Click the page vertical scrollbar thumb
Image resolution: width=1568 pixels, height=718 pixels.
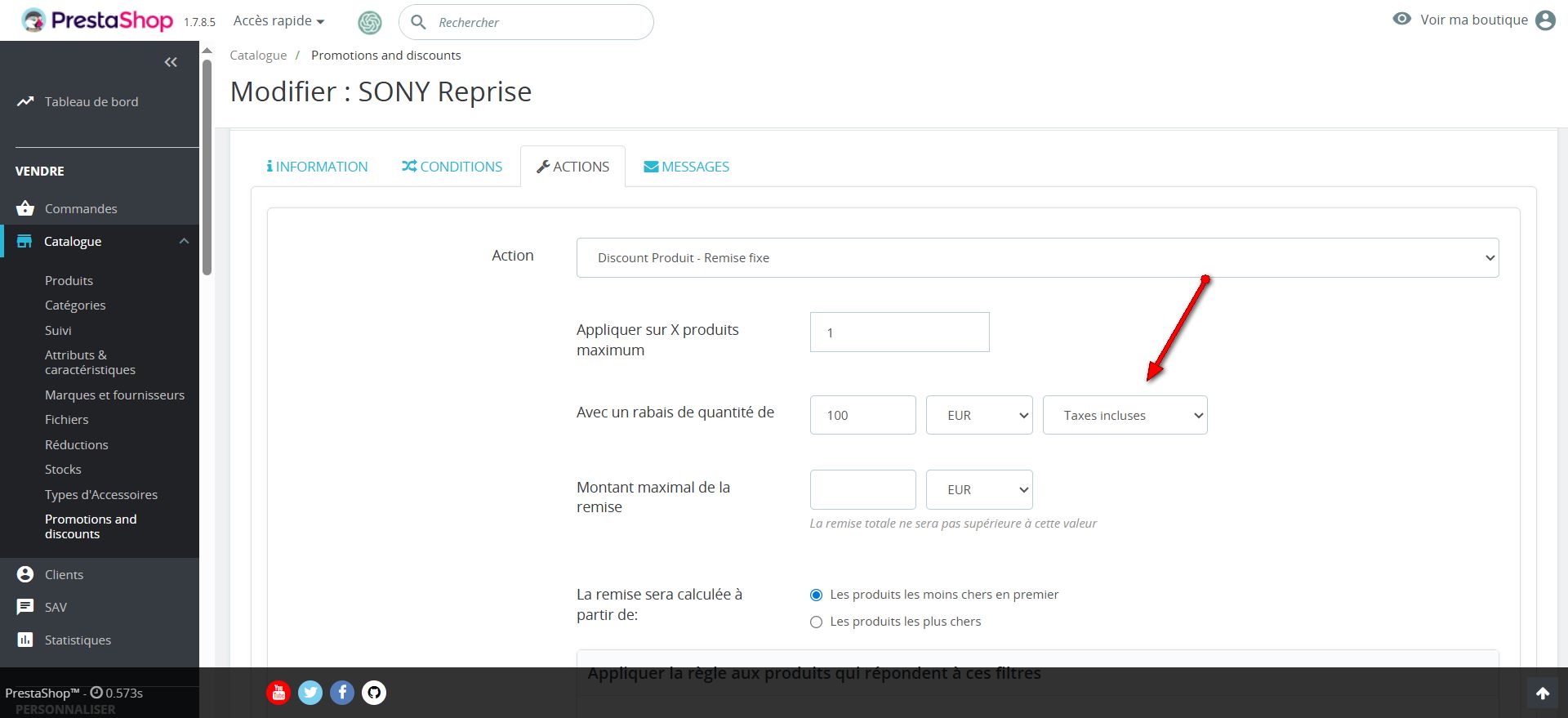pos(207,163)
